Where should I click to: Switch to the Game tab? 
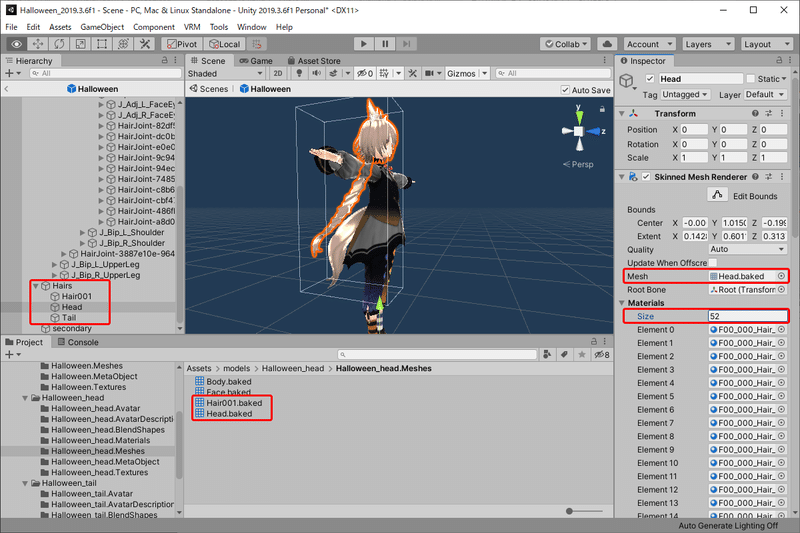(x=256, y=61)
